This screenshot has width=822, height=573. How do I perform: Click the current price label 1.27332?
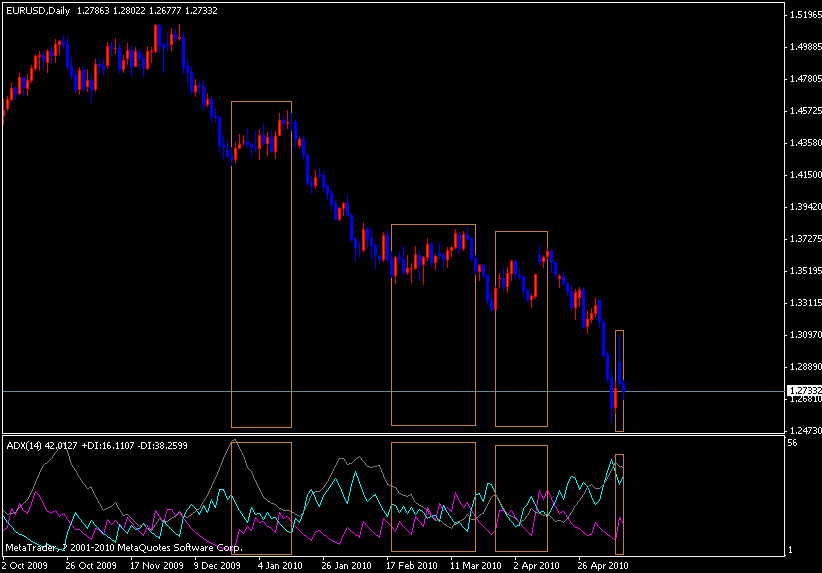(x=805, y=391)
